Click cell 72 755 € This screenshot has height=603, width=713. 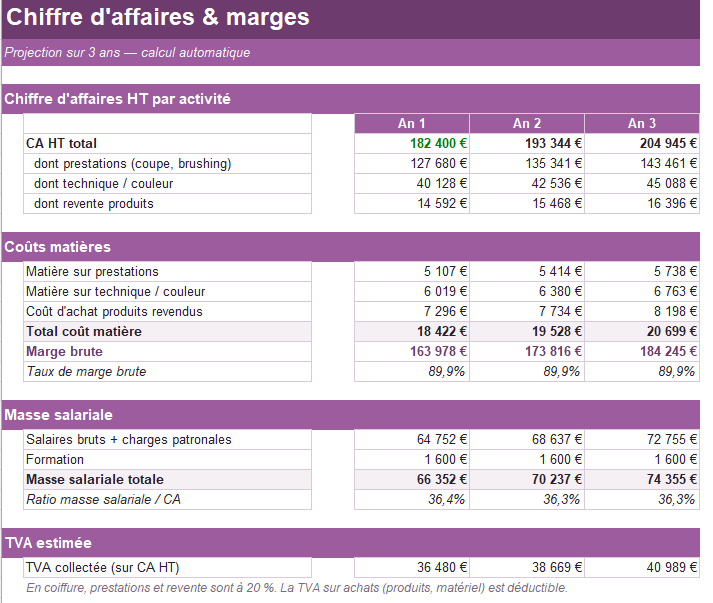642,439
